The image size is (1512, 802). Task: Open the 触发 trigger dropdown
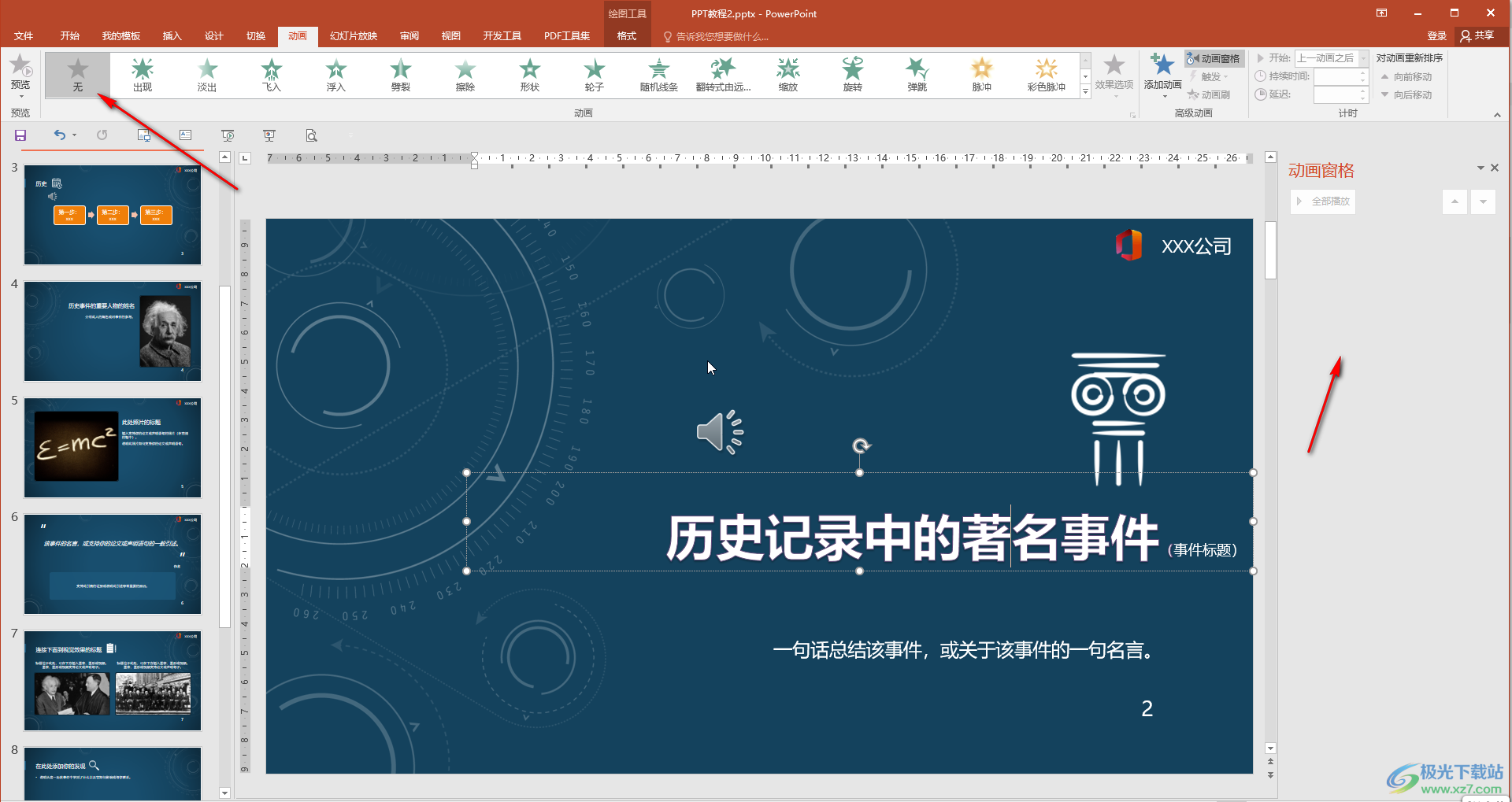[1210, 76]
